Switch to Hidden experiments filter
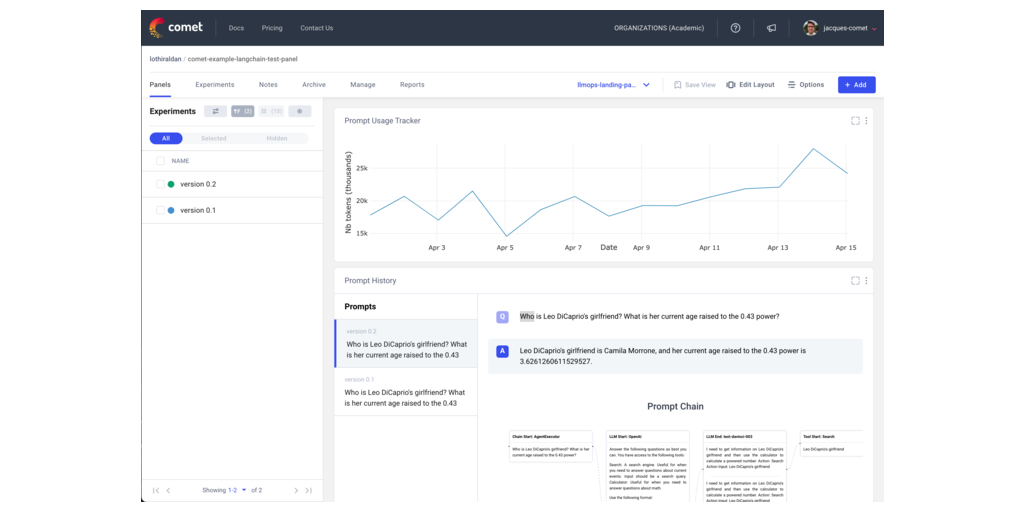This screenshot has width=1024, height=512. [x=276, y=138]
